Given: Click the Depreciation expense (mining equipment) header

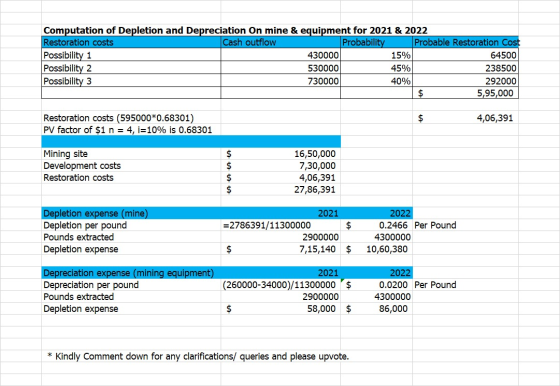Looking at the screenshot, I should (x=129, y=273).
